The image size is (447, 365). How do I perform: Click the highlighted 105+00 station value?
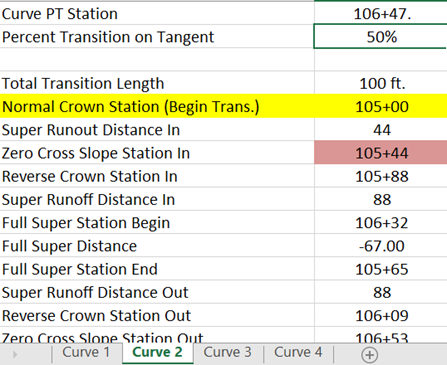click(381, 106)
